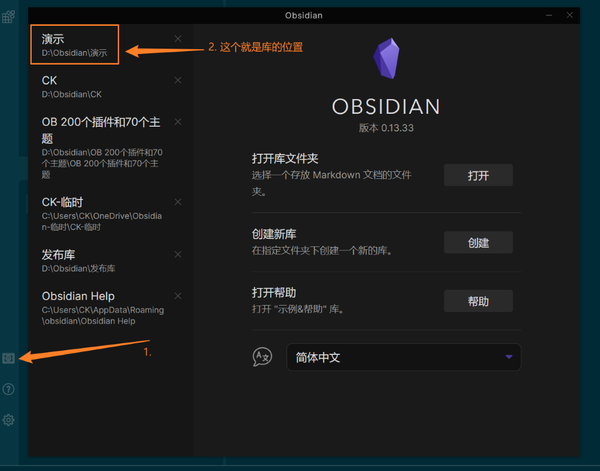Click the D:\Obsidian\CK path text
Screen dimensions: 600x471
(72, 95)
